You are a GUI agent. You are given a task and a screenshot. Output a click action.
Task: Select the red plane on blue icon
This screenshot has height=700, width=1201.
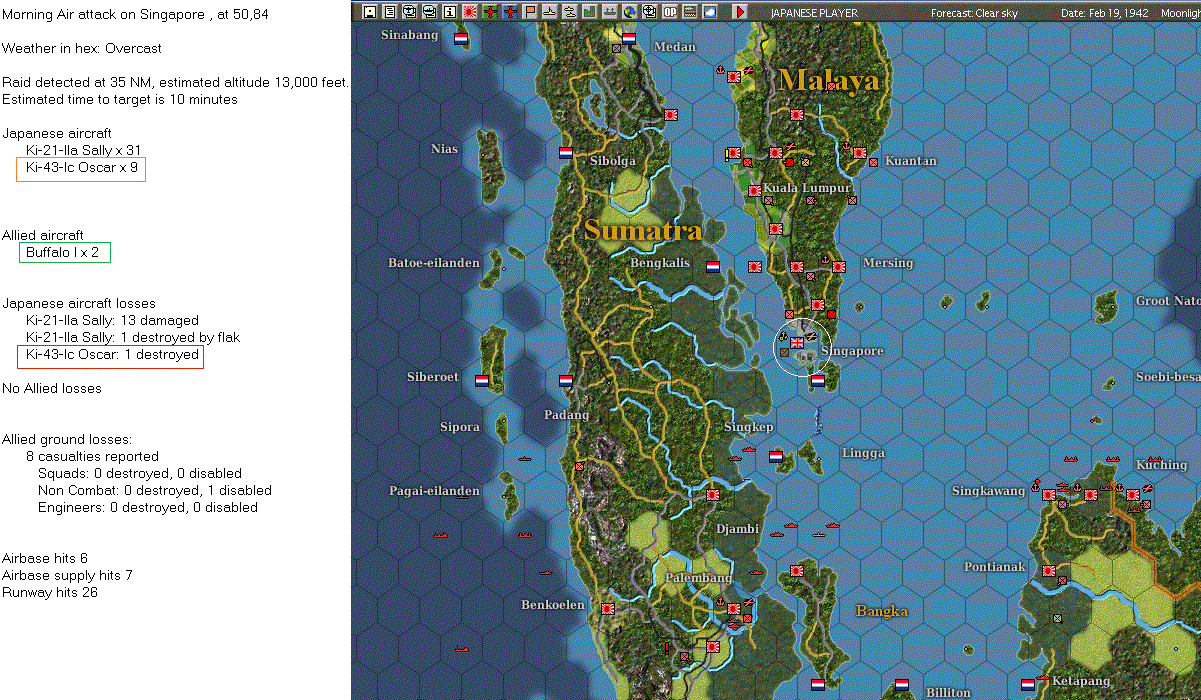point(510,12)
